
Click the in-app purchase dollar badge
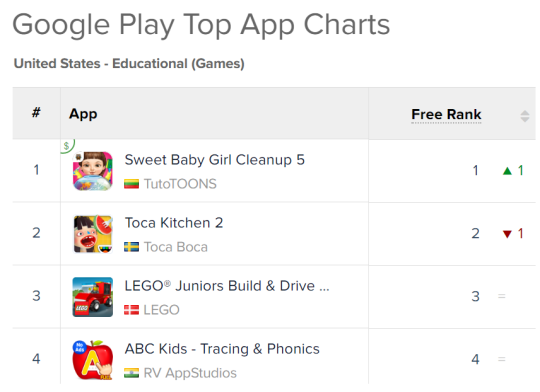tap(67, 146)
